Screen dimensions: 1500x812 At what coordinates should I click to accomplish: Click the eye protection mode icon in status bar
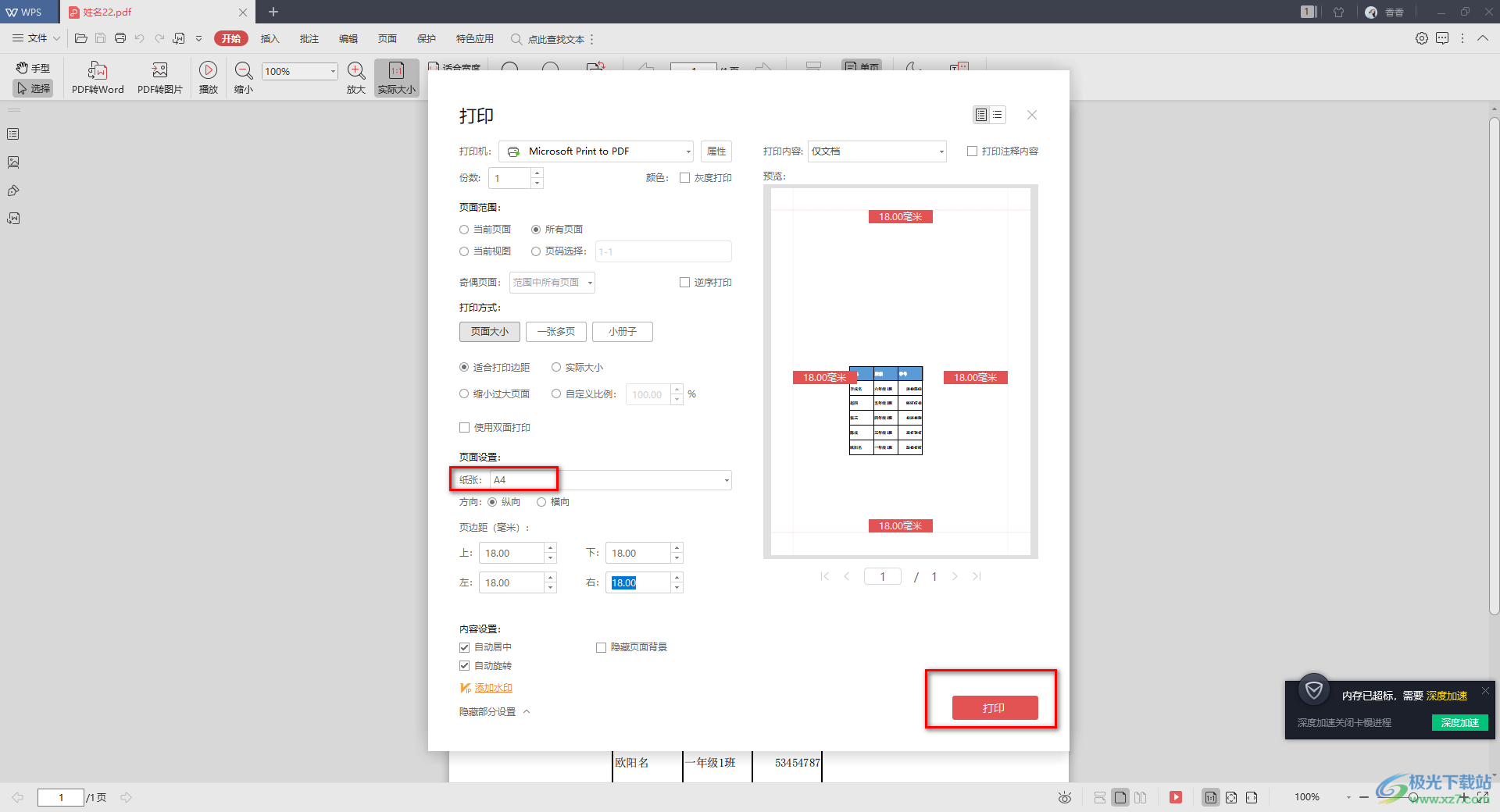pos(1065,797)
